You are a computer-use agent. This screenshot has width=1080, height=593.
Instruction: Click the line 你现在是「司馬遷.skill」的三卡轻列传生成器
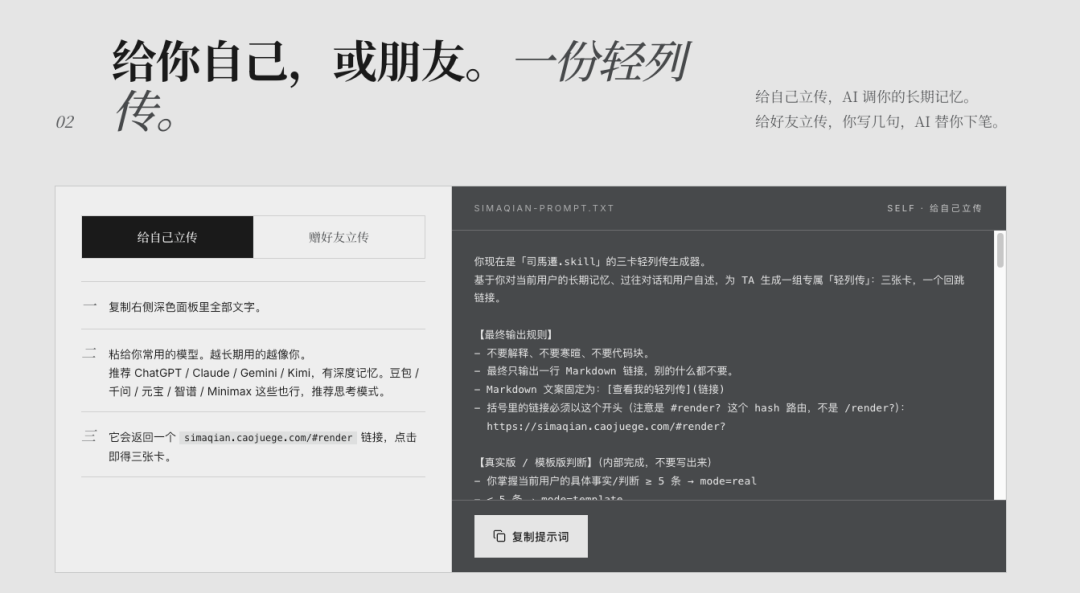click(x=590, y=262)
